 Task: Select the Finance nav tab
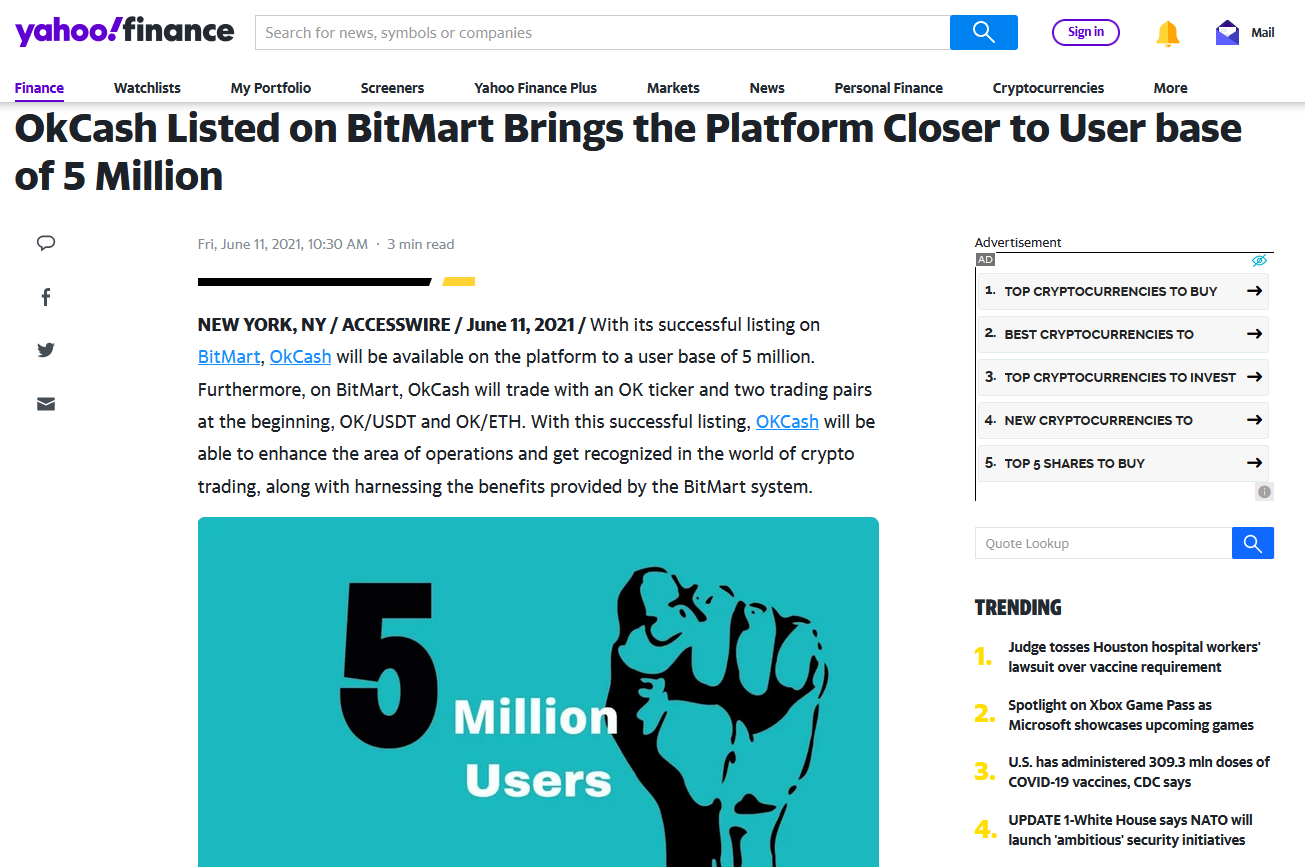click(39, 88)
